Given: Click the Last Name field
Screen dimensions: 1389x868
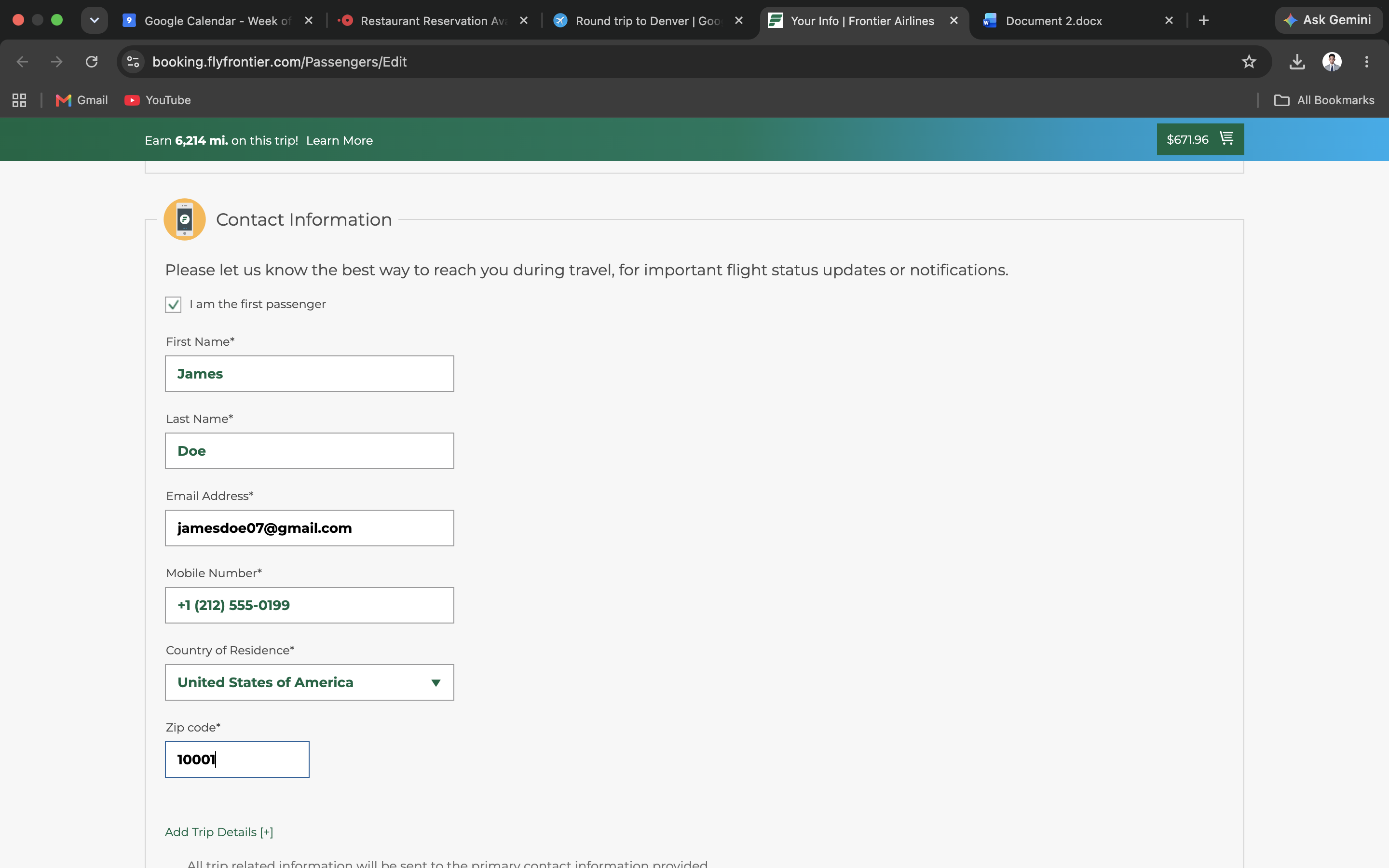Looking at the screenshot, I should pyautogui.click(x=309, y=451).
